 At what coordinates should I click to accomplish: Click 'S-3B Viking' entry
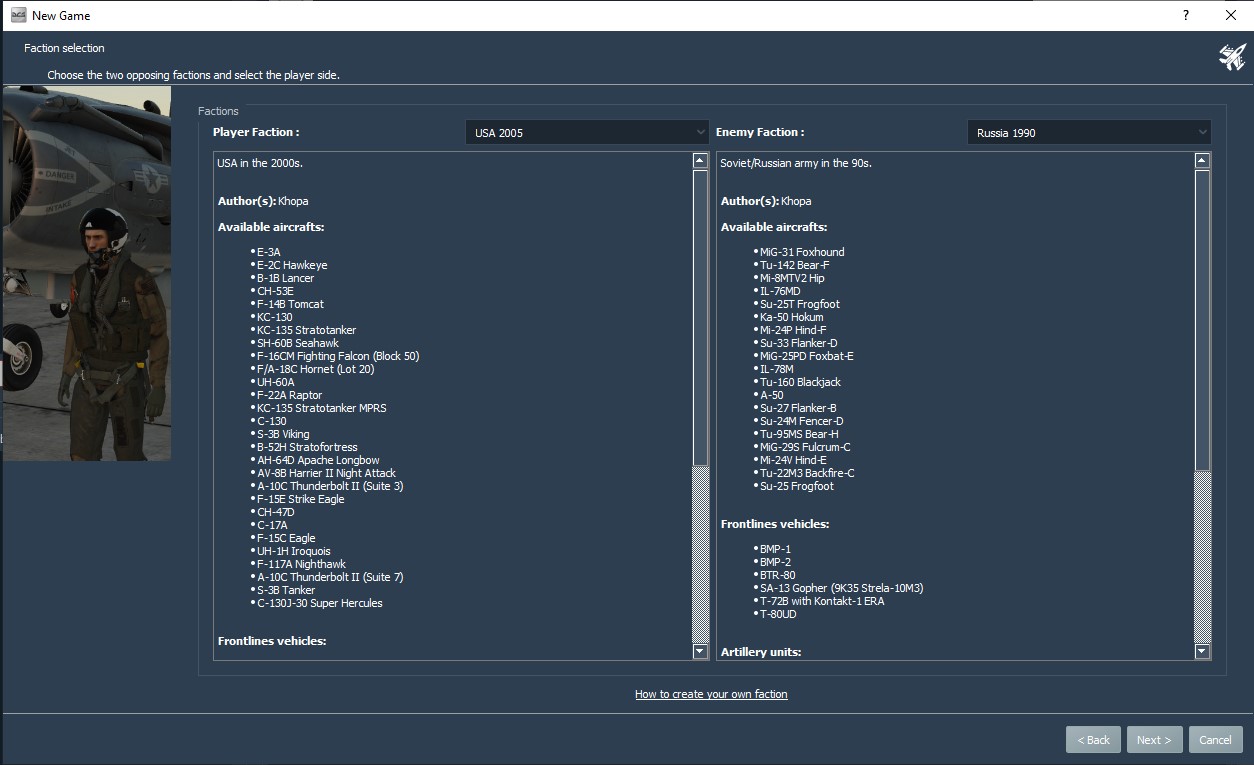pyautogui.click(x=283, y=434)
